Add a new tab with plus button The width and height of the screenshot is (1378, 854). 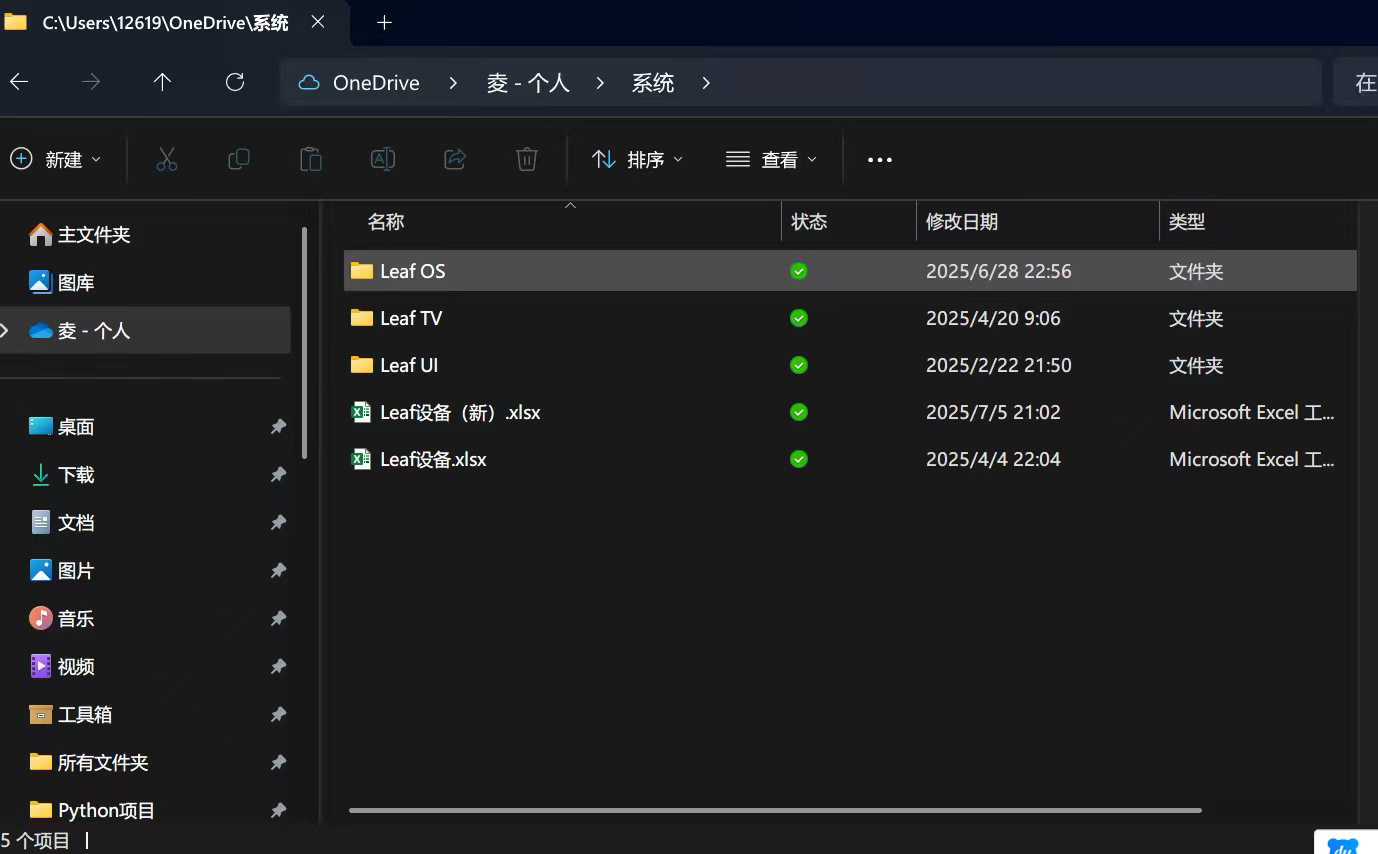(384, 23)
